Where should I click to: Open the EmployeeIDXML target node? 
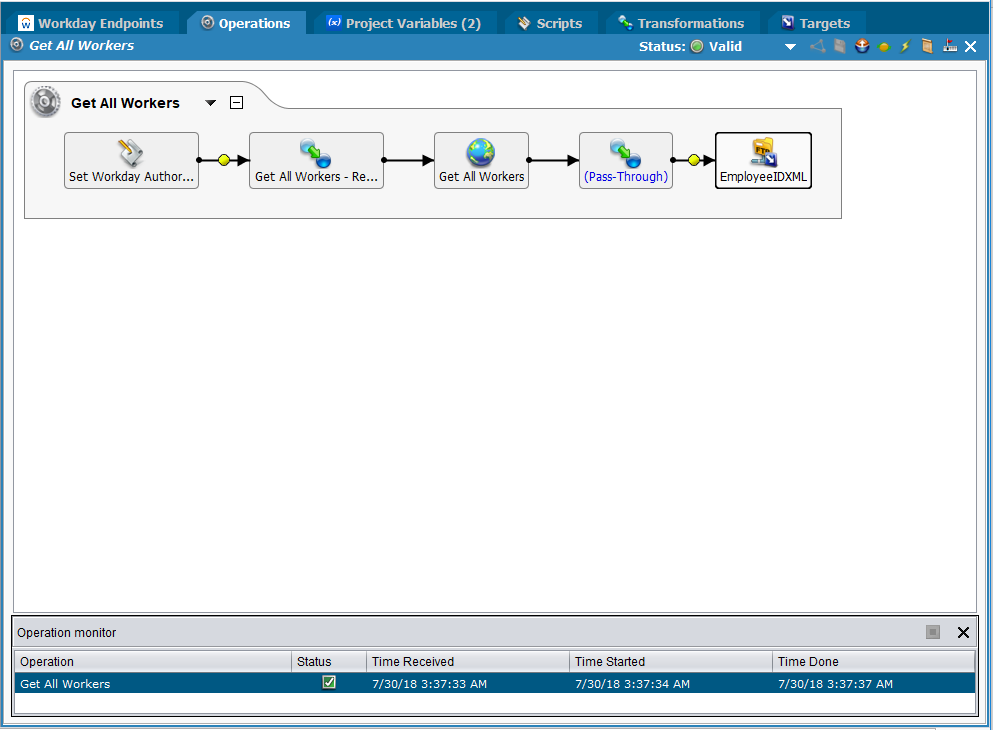pos(763,160)
